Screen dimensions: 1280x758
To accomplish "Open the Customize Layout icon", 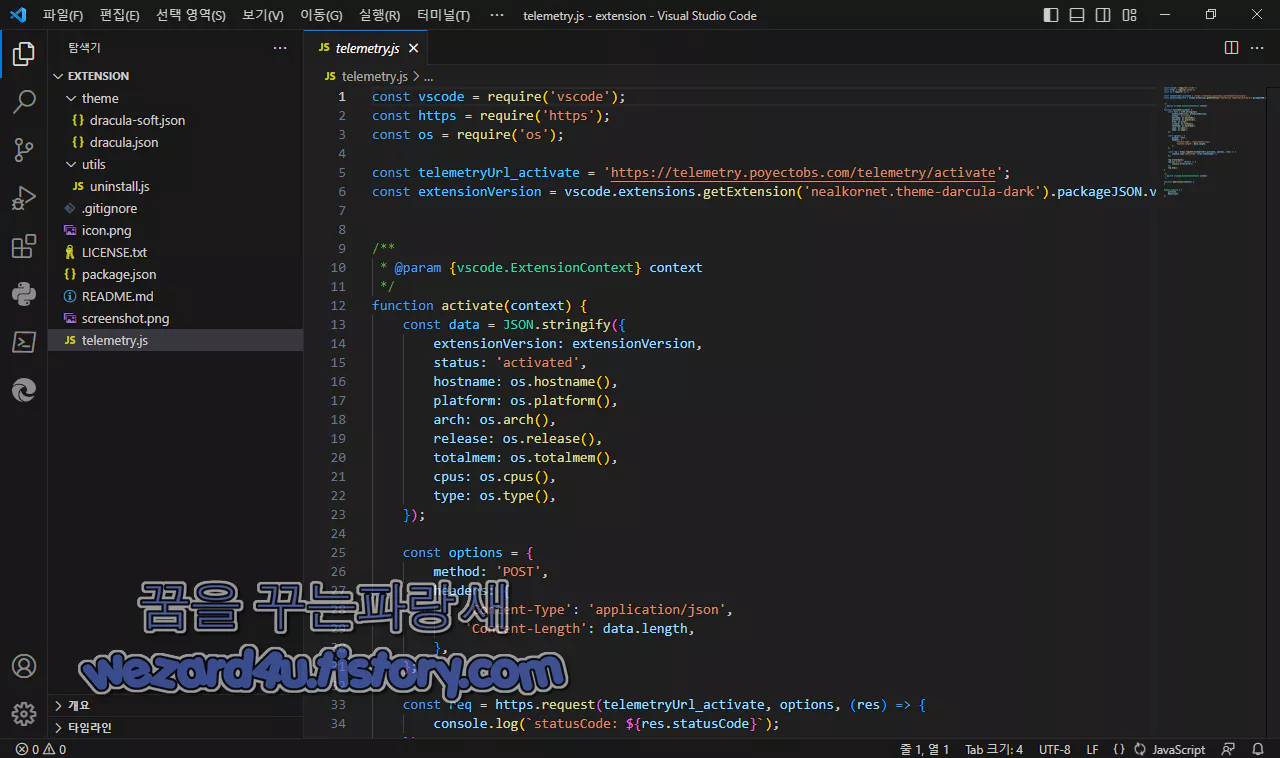I will pyautogui.click(x=1129, y=15).
